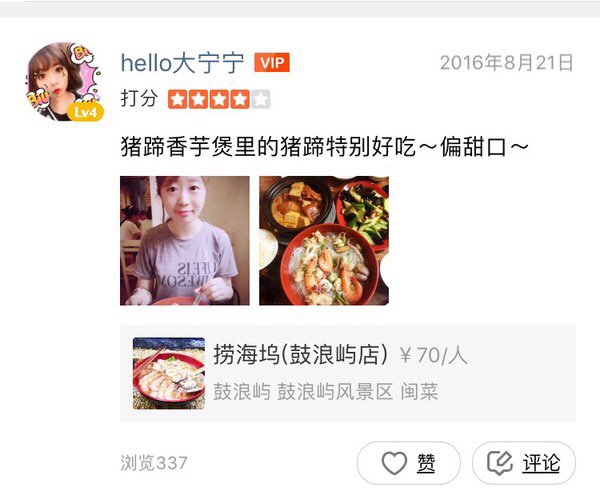Click the heart icon to like
The width and height of the screenshot is (600, 503).
point(394,464)
